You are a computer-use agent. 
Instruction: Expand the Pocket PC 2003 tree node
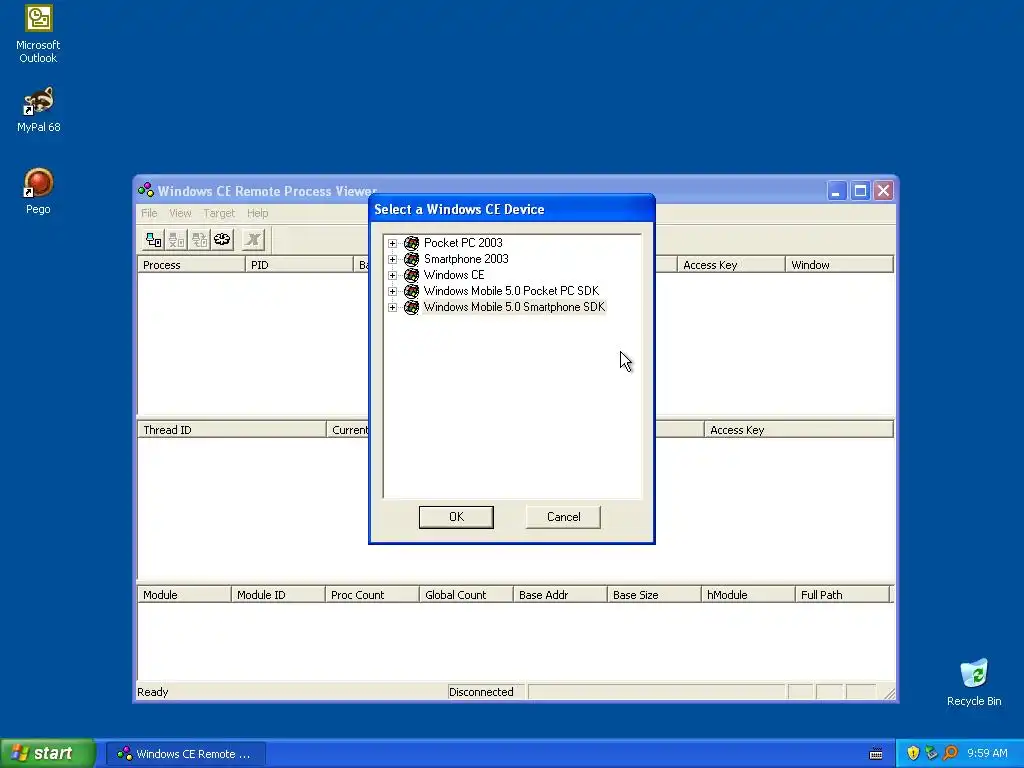click(392, 244)
